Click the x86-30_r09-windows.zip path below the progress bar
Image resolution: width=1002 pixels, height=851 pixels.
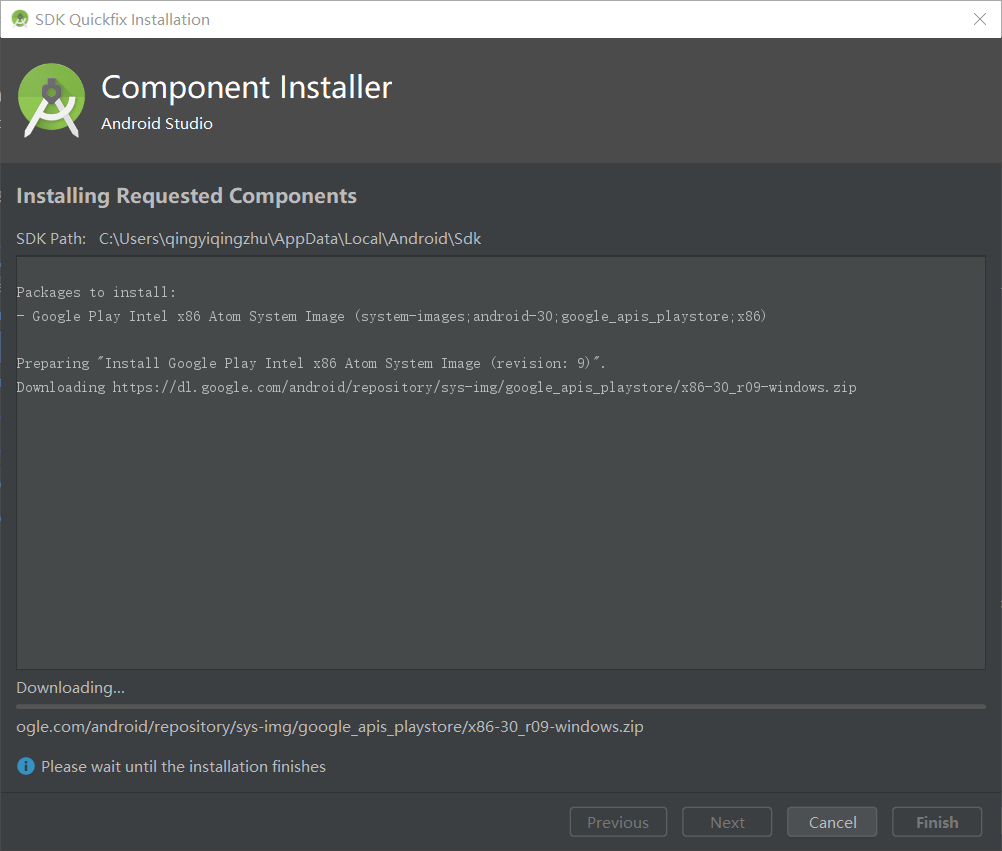pos(330,726)
